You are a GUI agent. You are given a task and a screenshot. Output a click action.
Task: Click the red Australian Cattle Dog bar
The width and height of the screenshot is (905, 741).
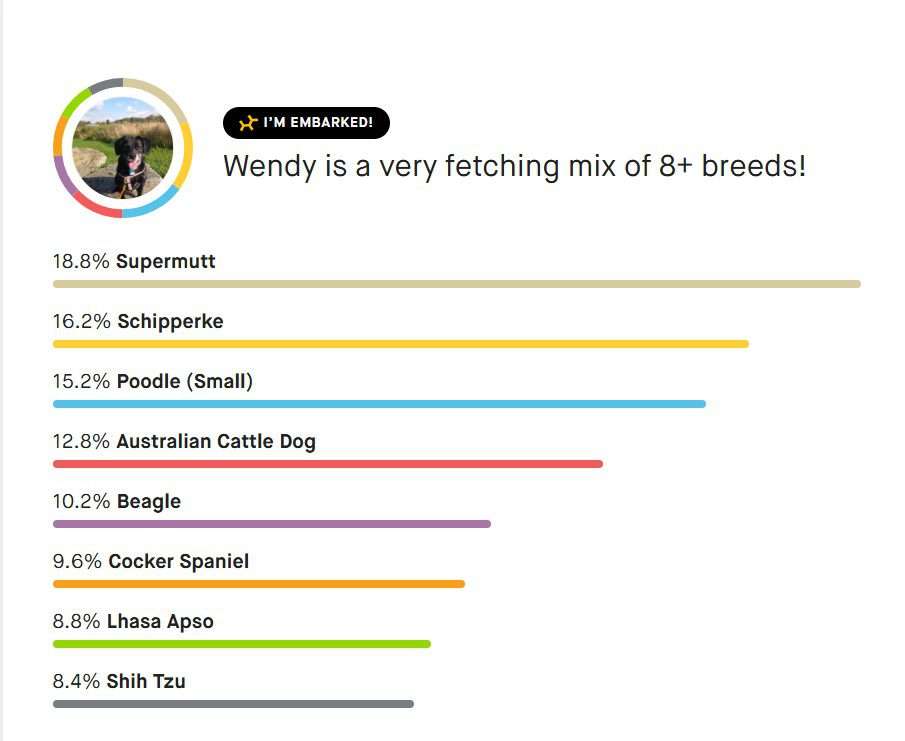tap(328, 464)
